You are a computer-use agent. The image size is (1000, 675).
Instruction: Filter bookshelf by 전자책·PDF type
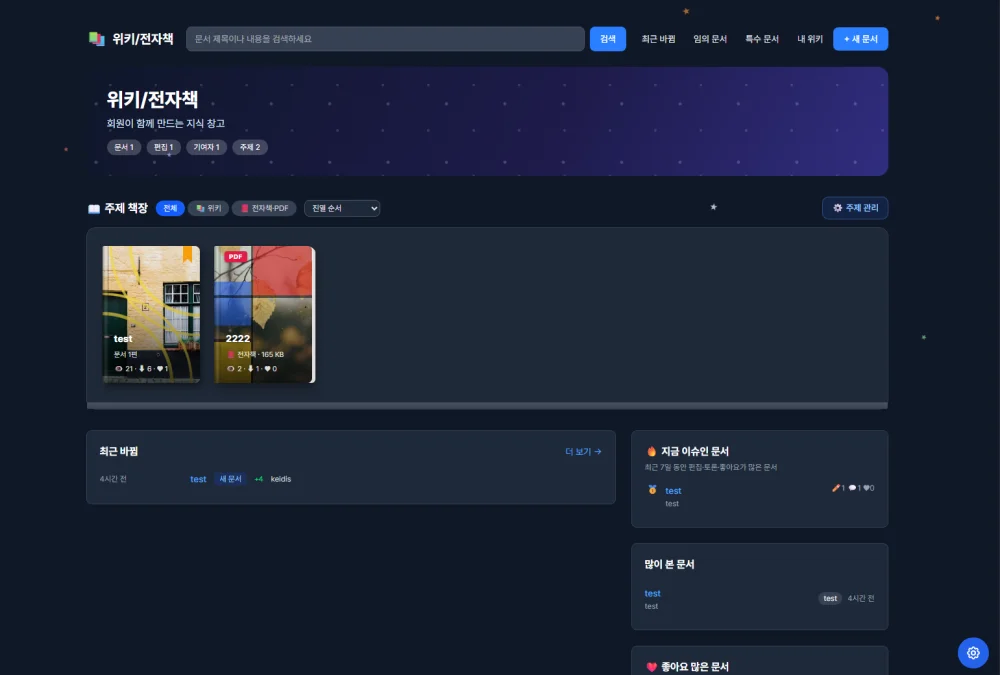[264, 208]
